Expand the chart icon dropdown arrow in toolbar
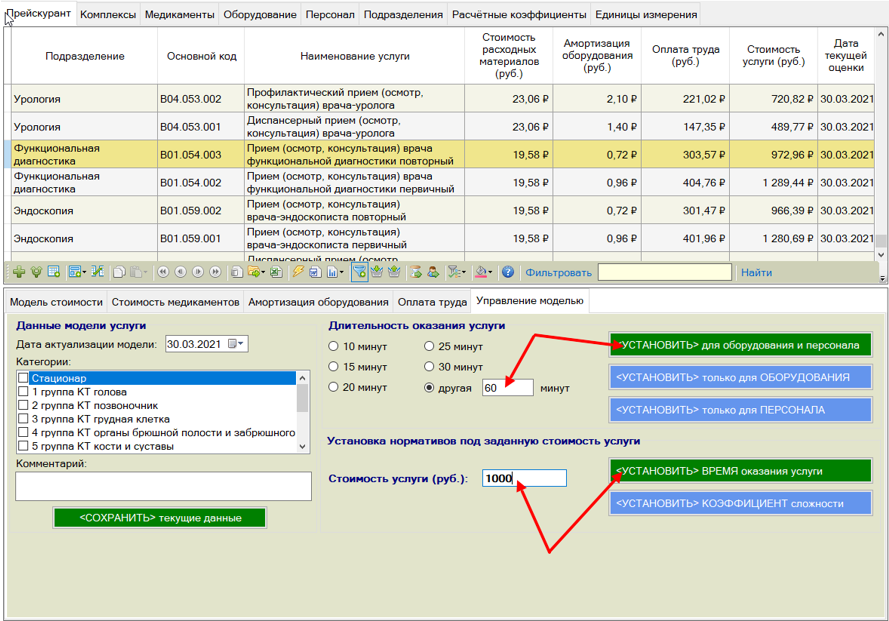 click(x=342, y=272)
